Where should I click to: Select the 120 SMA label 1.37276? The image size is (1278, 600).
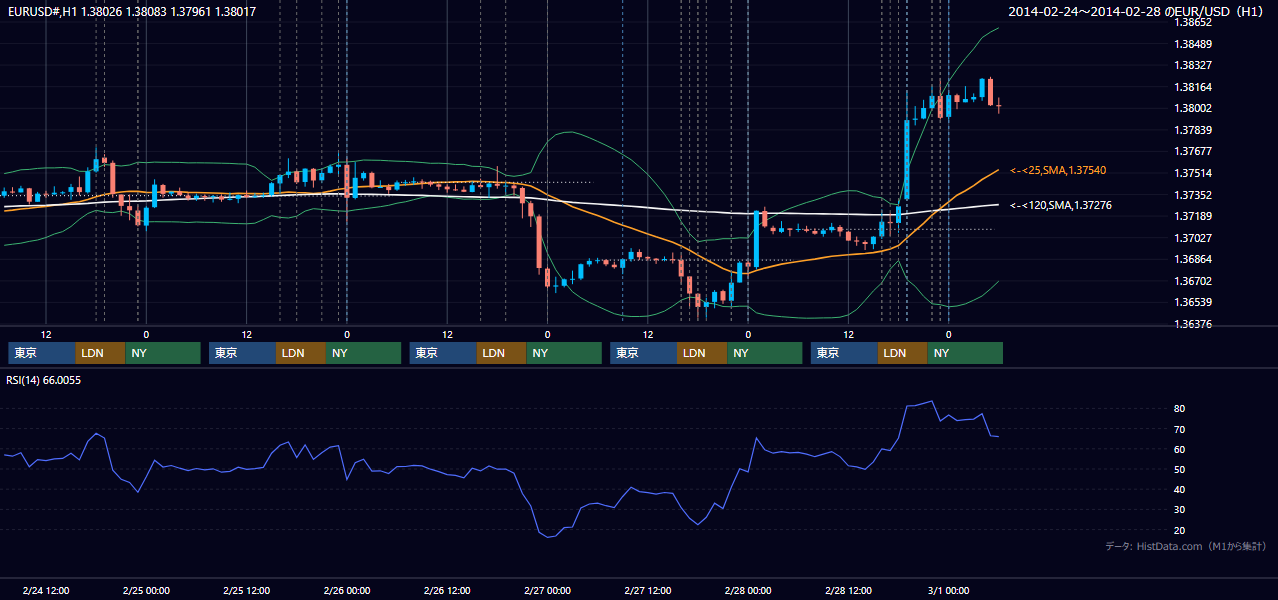click(1060, 205)
